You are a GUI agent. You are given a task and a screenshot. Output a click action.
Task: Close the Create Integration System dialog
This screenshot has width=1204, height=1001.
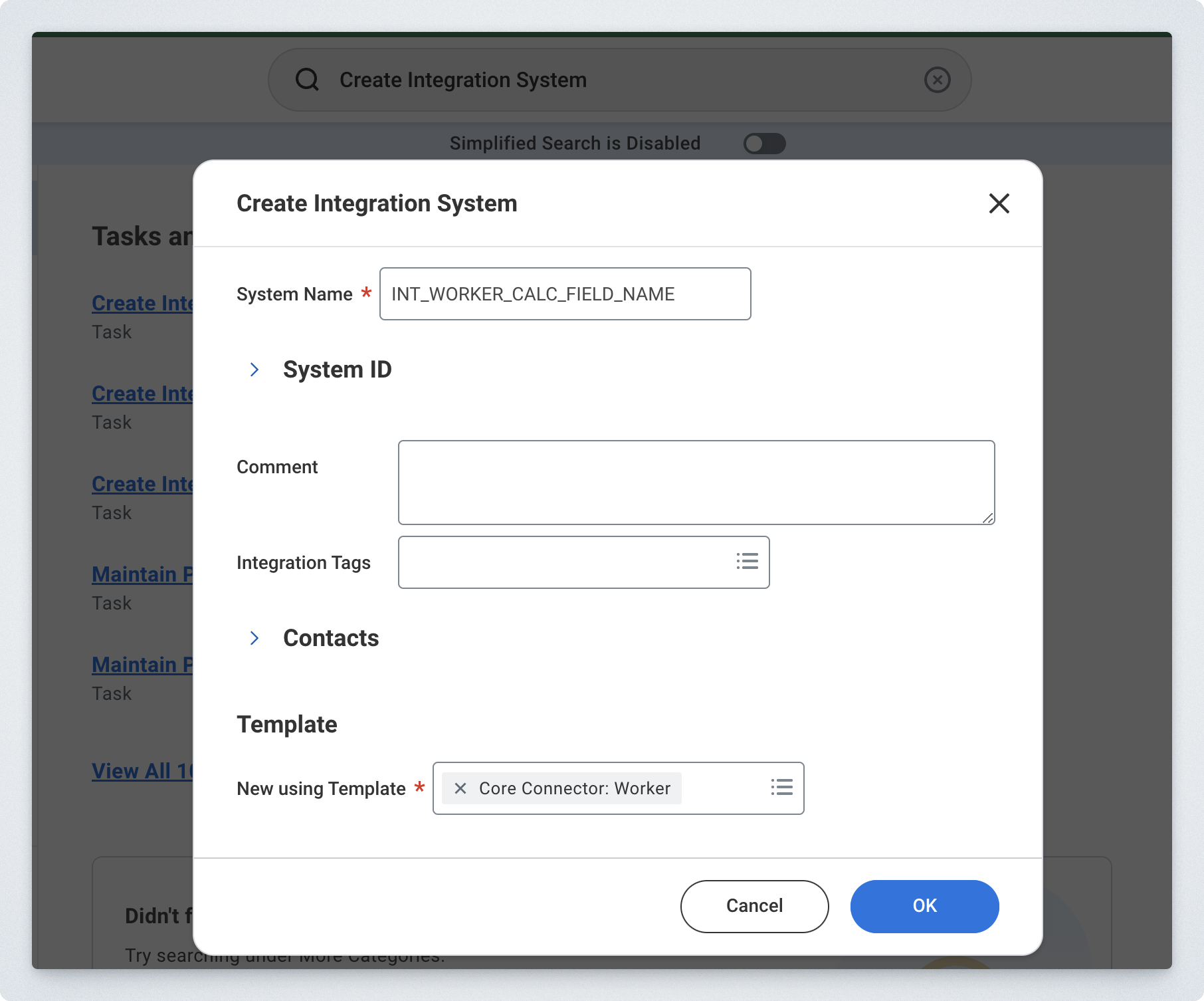[999, 203]
